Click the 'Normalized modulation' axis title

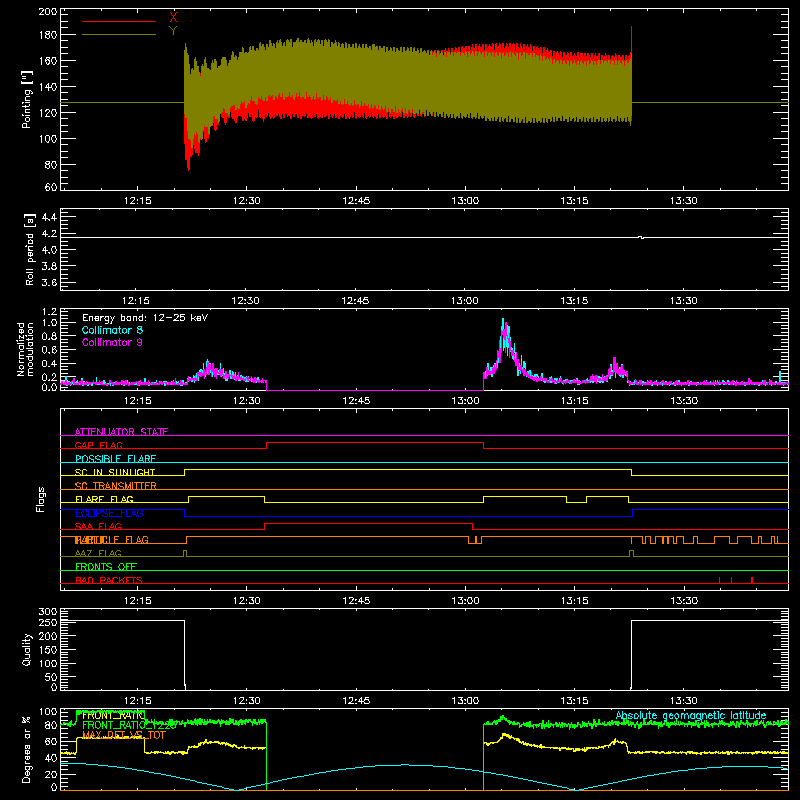click(x=26, y=349)
